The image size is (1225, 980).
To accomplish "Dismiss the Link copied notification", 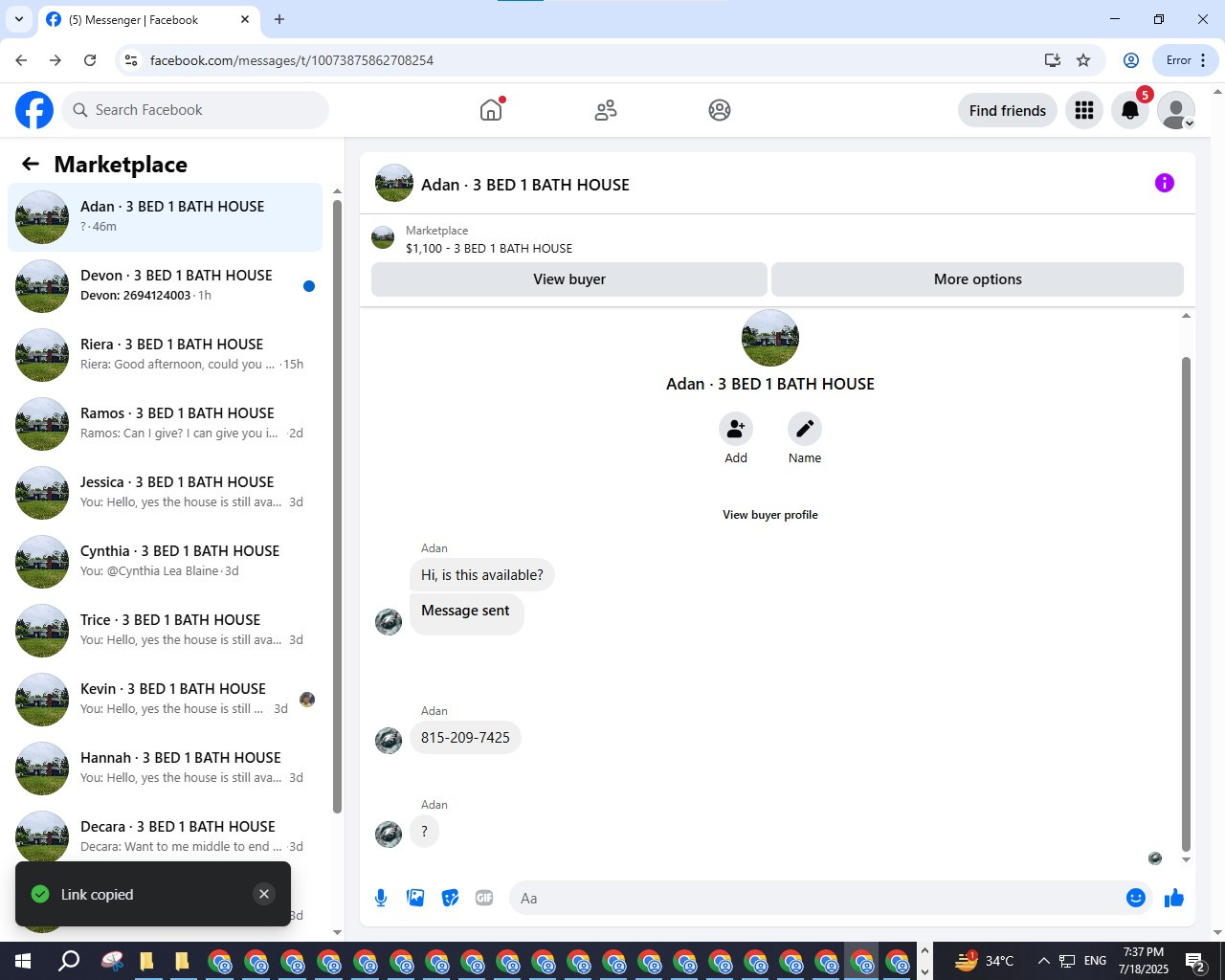I will pyautogui.click(x=264, y=894).
